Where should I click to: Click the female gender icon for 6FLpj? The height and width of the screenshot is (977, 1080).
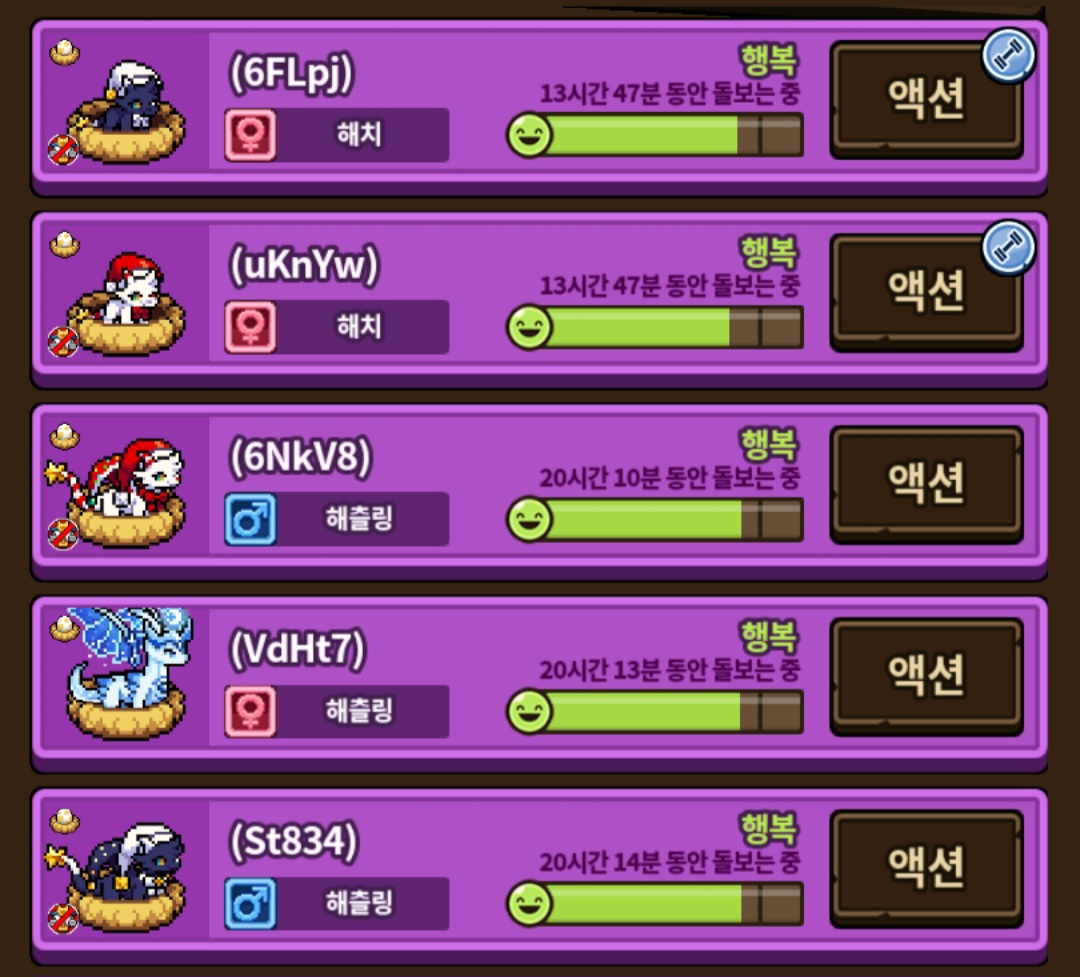click(x=250, y=135)
